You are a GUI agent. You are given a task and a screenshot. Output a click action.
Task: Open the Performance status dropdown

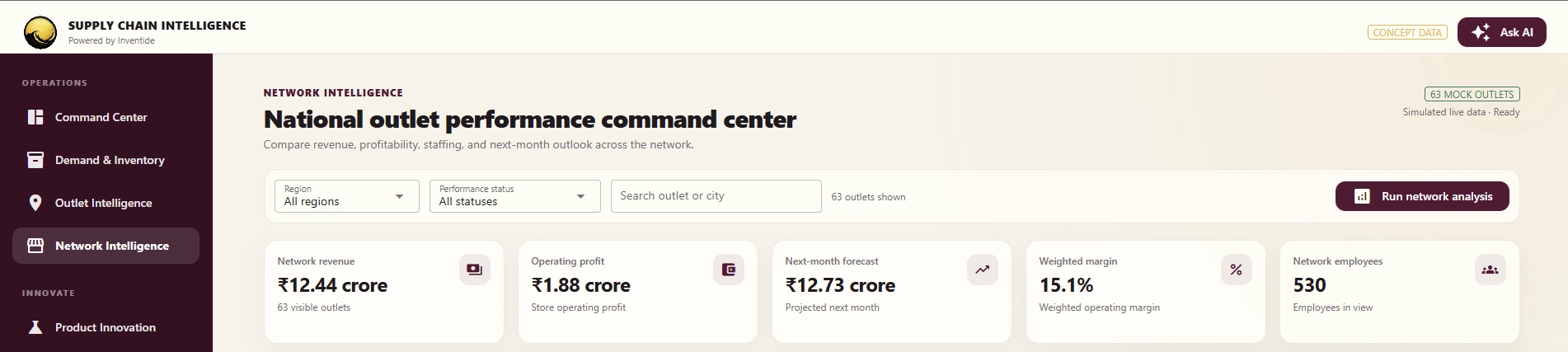(514, 196)
